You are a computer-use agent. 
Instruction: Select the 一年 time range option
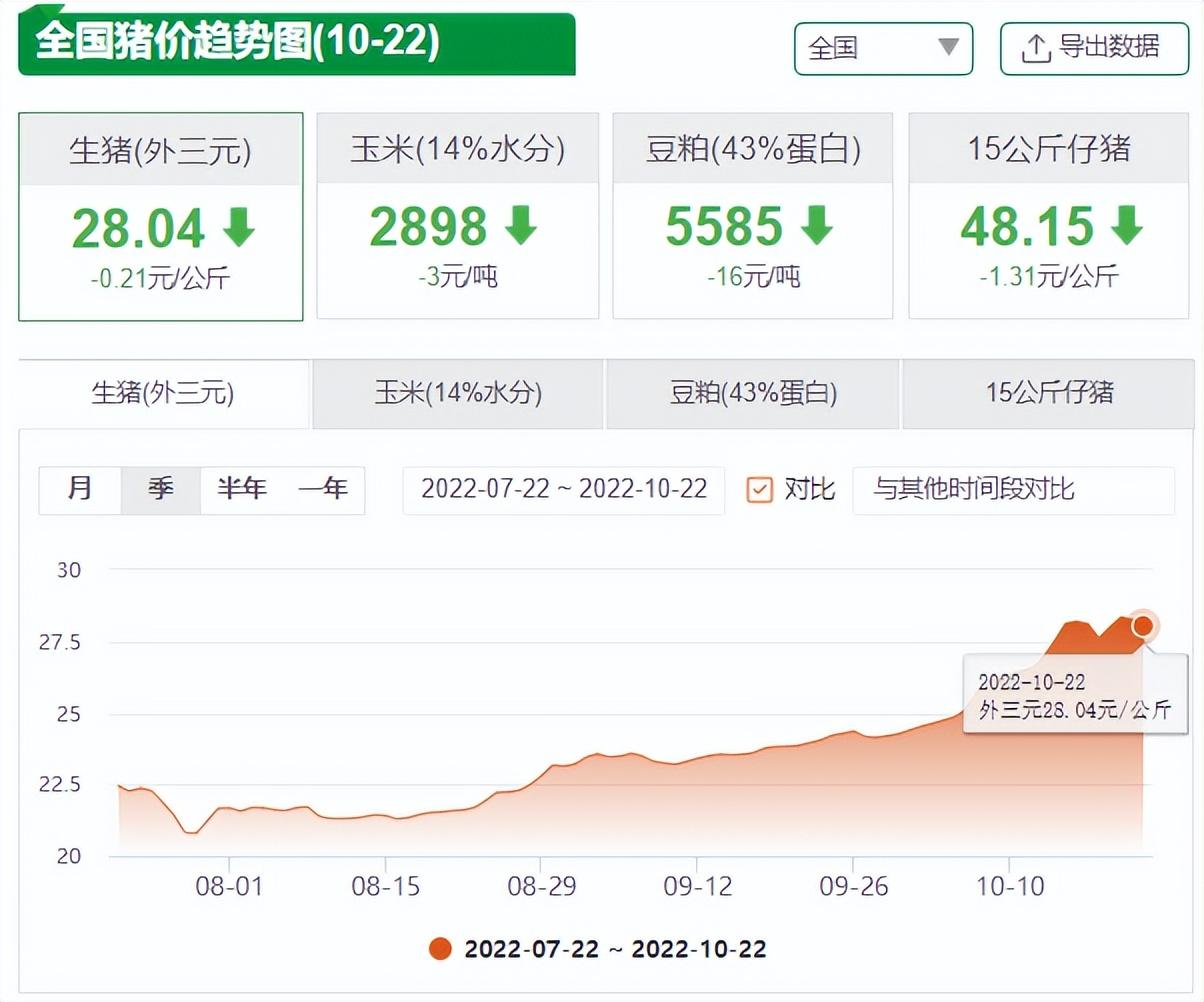[x=323, y=490]
